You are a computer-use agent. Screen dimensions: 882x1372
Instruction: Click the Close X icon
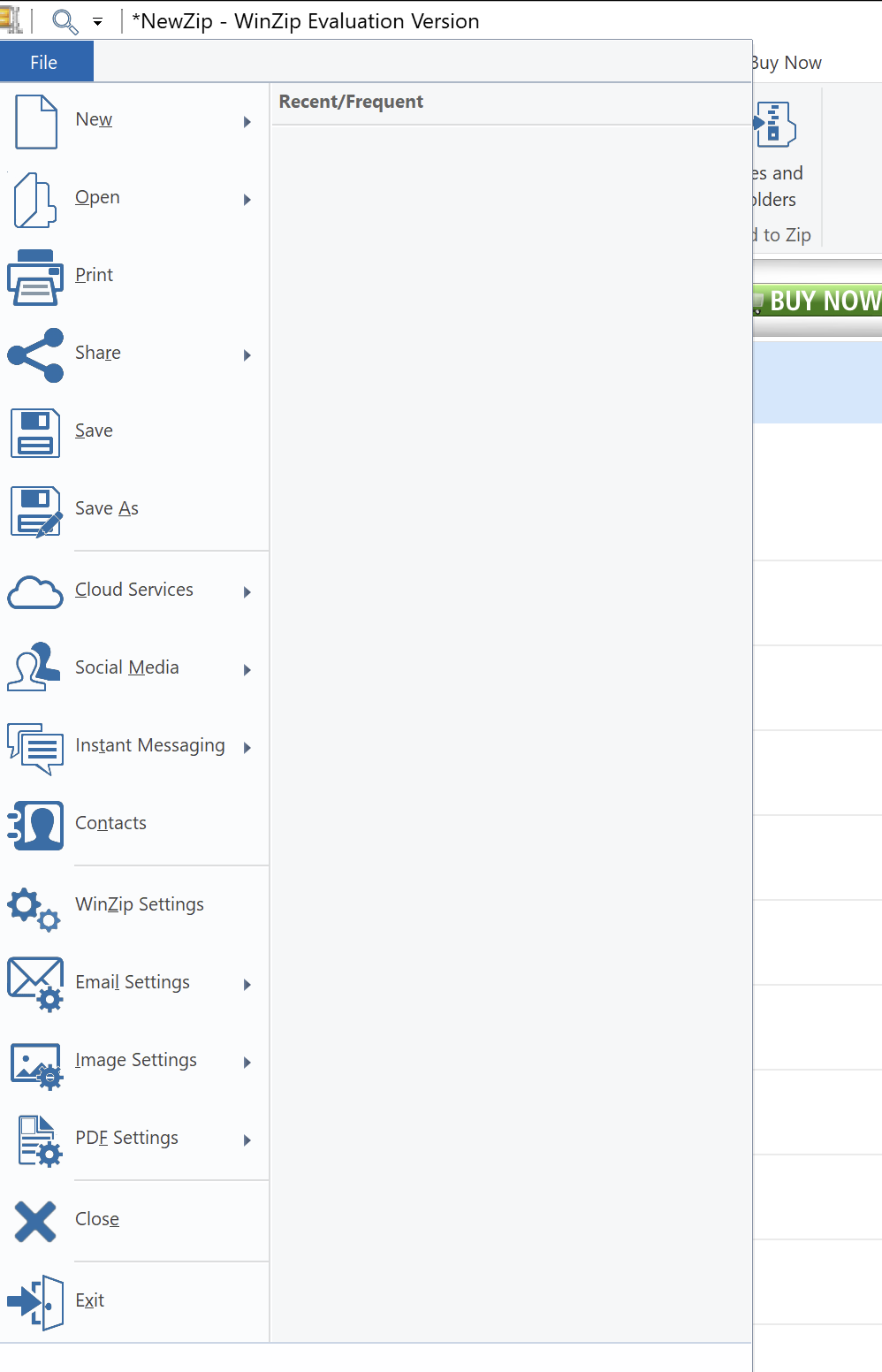[x=35, y=1222]
